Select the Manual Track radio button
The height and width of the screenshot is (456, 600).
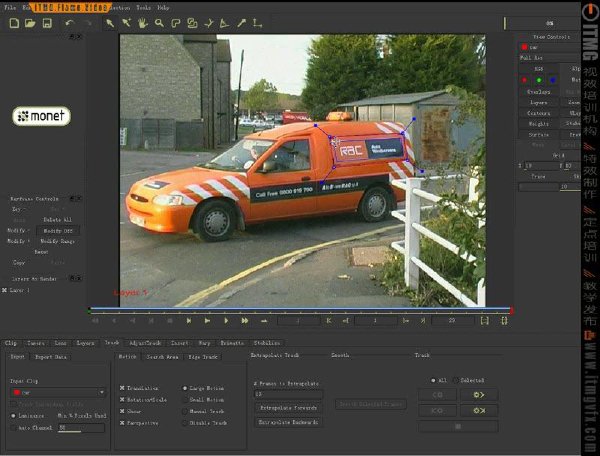(x=185, y=412)
